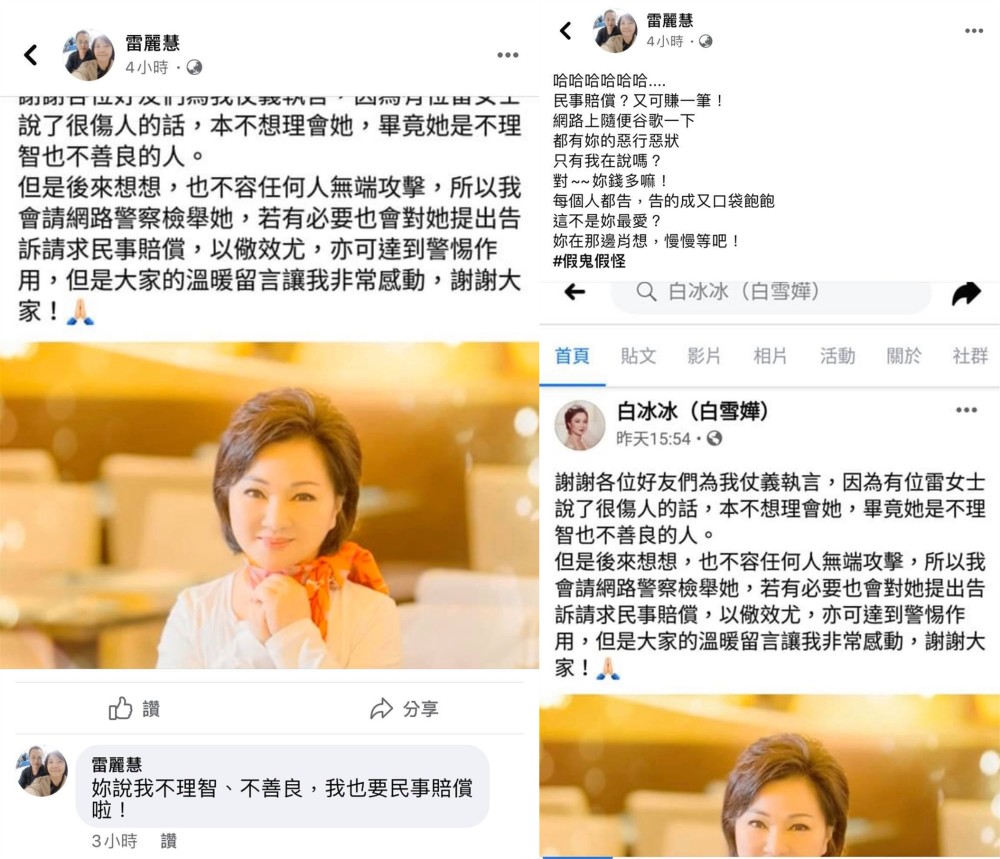
Task: Click the #假鬼假怪 hashtag link
Action: point(589,261)
